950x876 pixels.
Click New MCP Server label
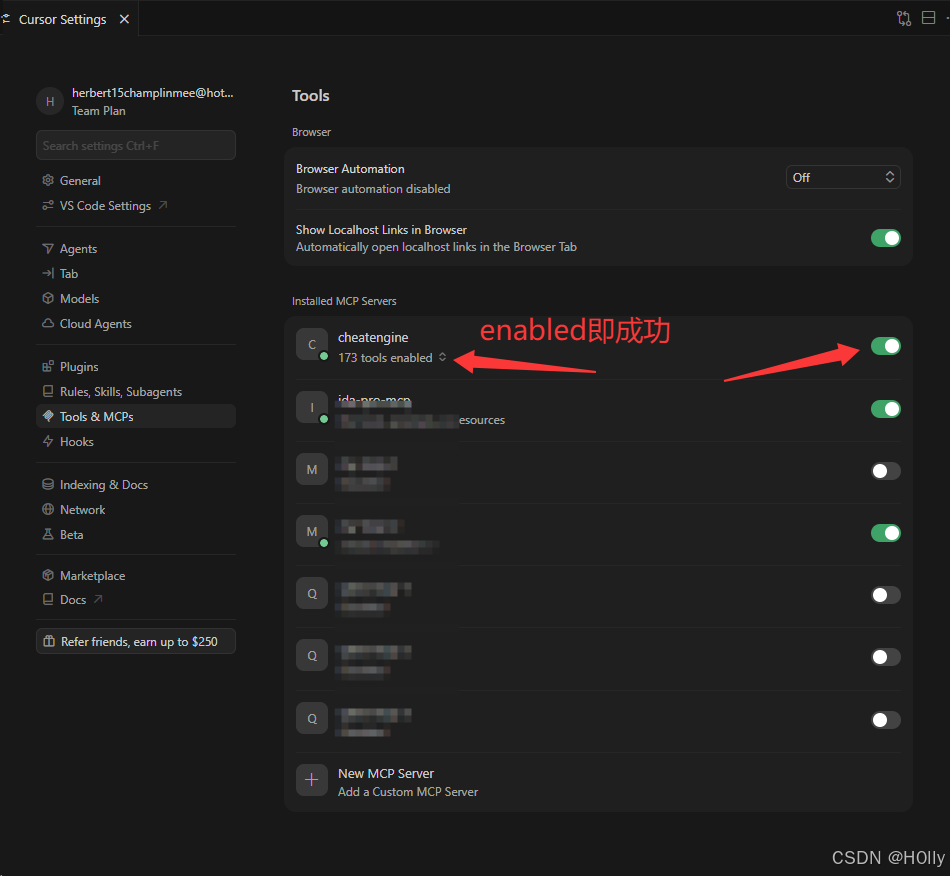tap(386, 774)
